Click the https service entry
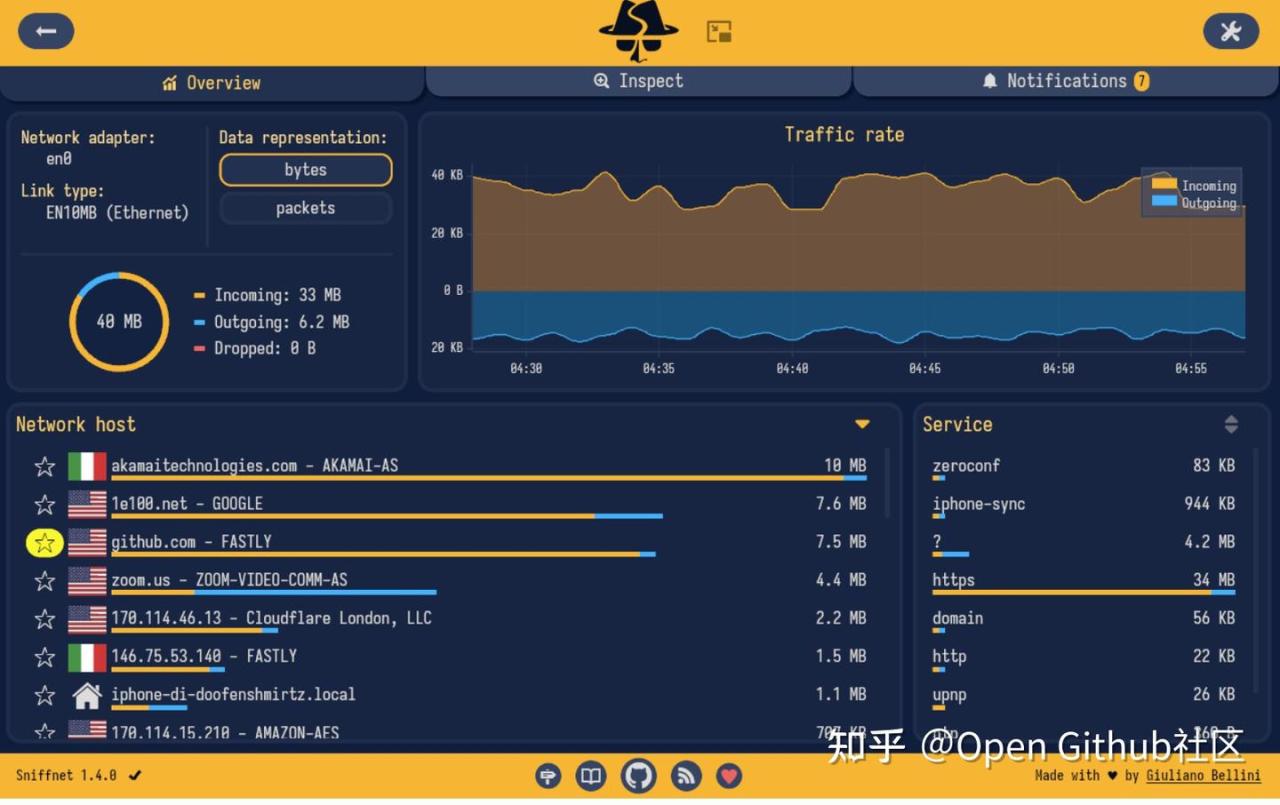1280x805 pixels. 1084,581
